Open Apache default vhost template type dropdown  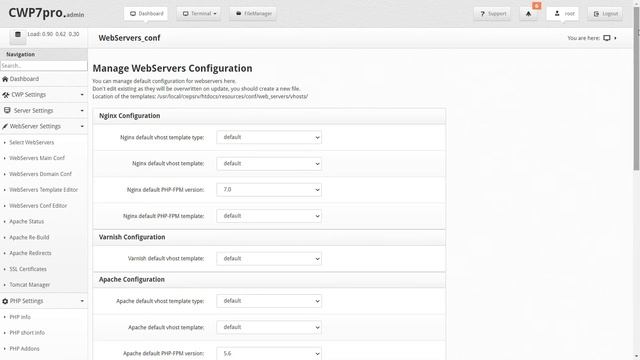pyautogui.click(x=269, y=301)
